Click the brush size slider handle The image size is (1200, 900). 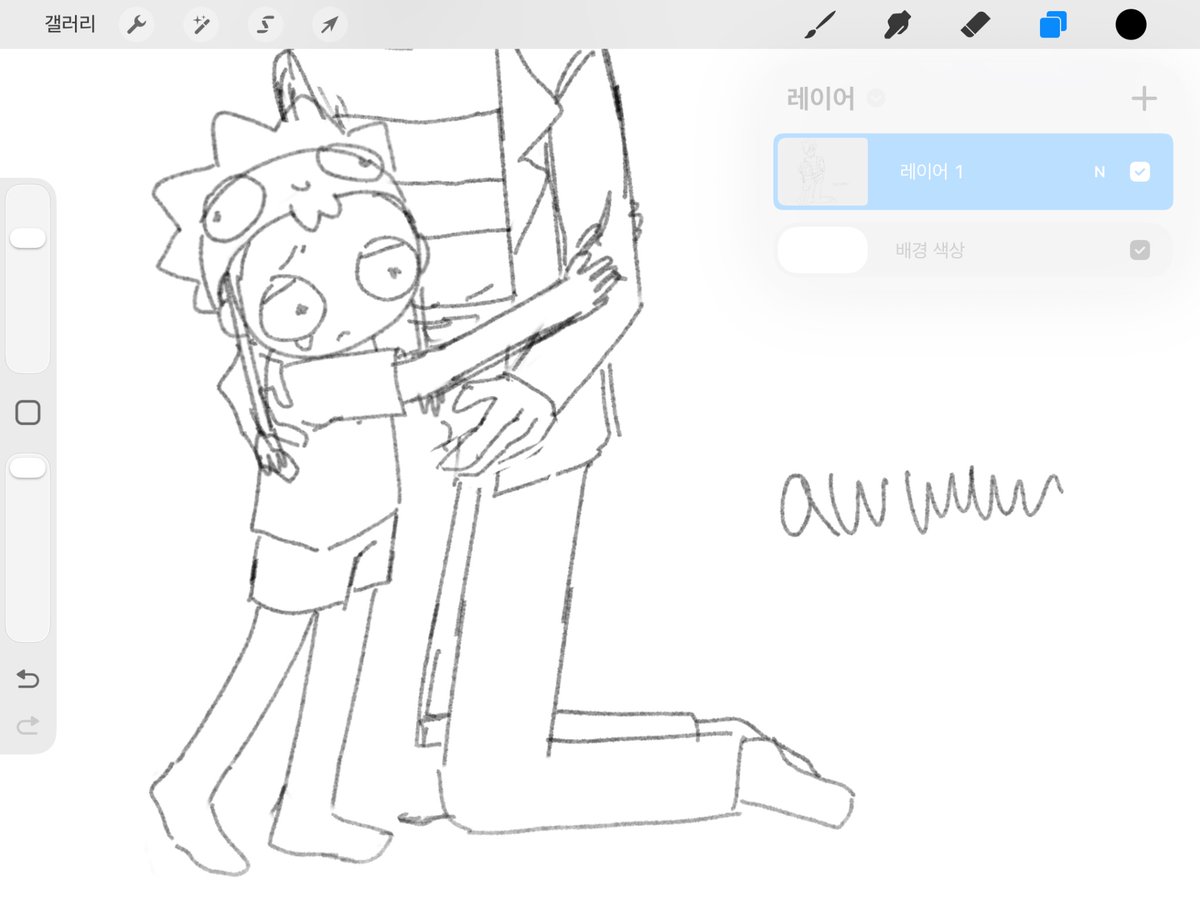pos(28,238)
